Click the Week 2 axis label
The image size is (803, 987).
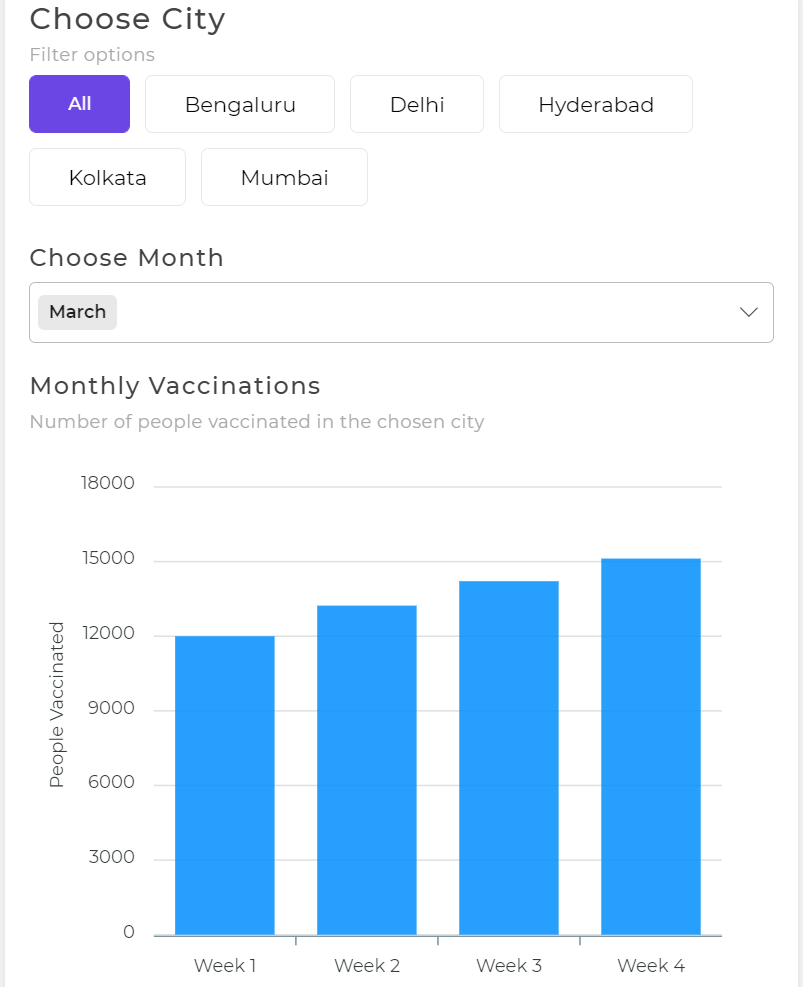(x=367, y=966)
